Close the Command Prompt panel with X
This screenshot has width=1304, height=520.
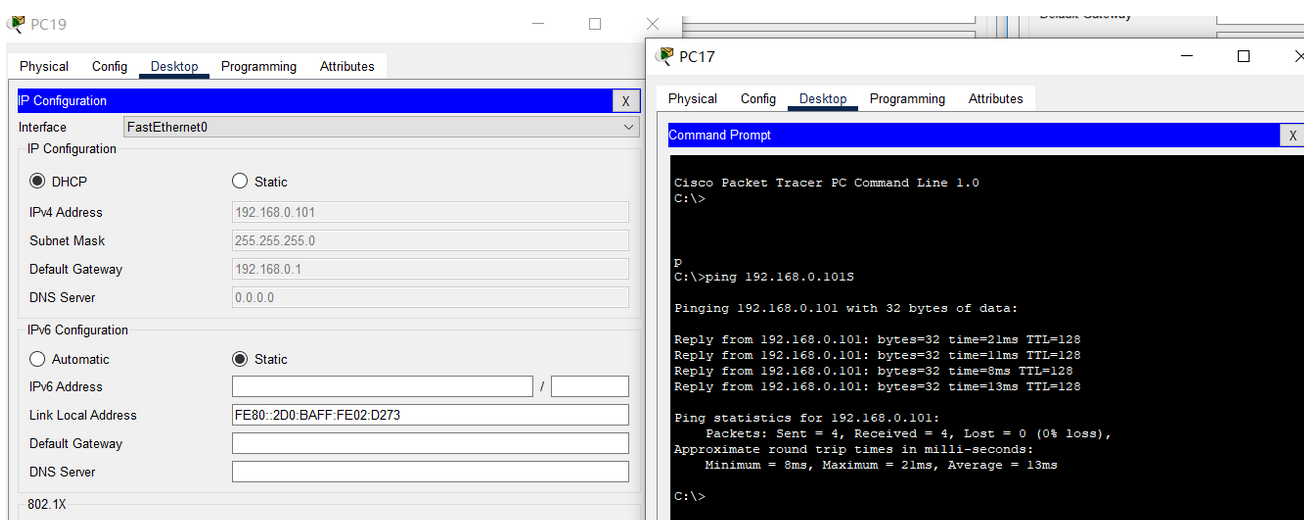click(x=1292, y=135)
